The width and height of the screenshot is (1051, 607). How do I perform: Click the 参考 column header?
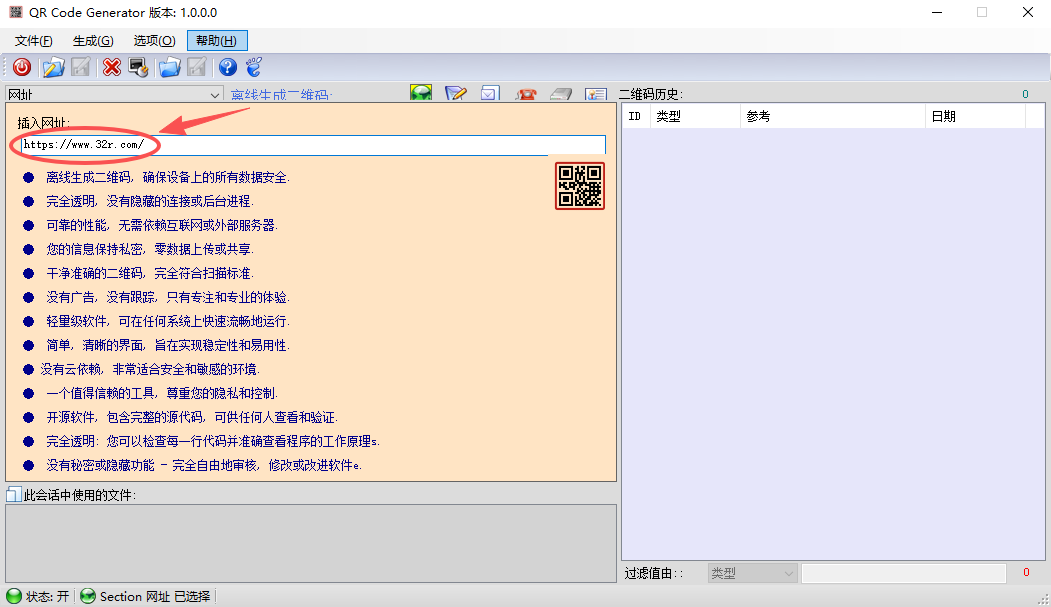[832, 116]
